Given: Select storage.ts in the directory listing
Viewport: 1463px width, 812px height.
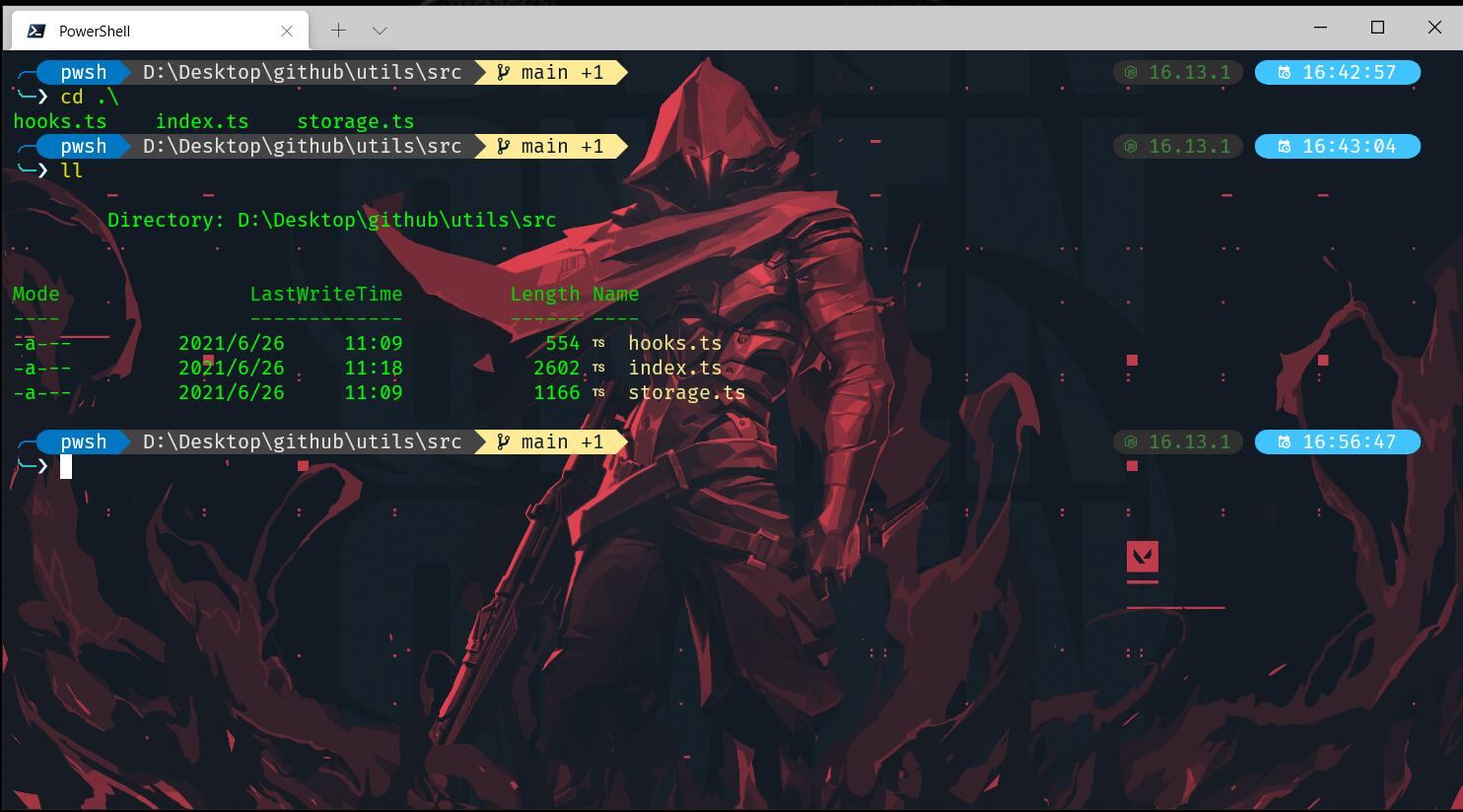Looking at the screenshot, I should (x=685, y=392).
